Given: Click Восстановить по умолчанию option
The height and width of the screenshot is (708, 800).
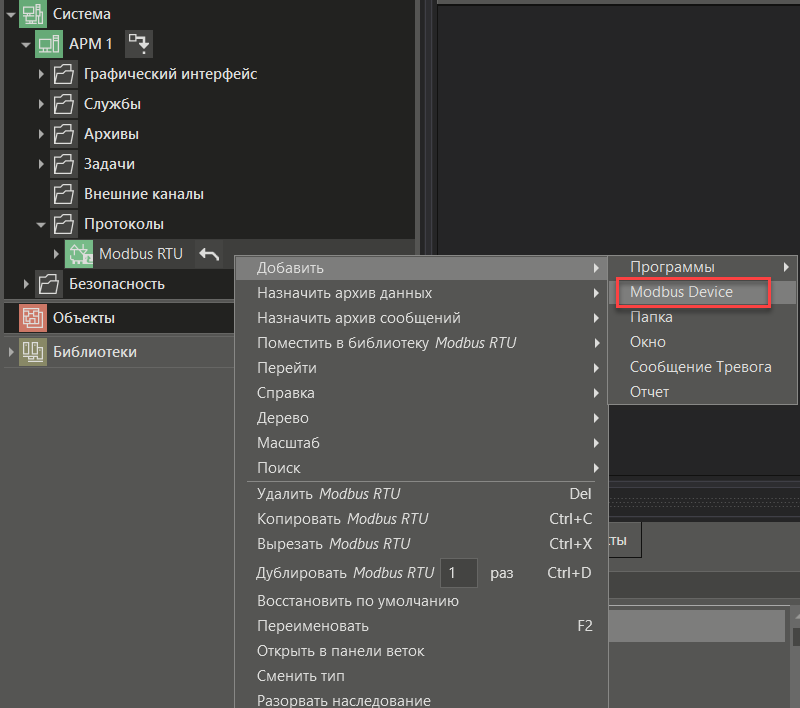Looking at the screenshot, I should click(x=357, y=601).
